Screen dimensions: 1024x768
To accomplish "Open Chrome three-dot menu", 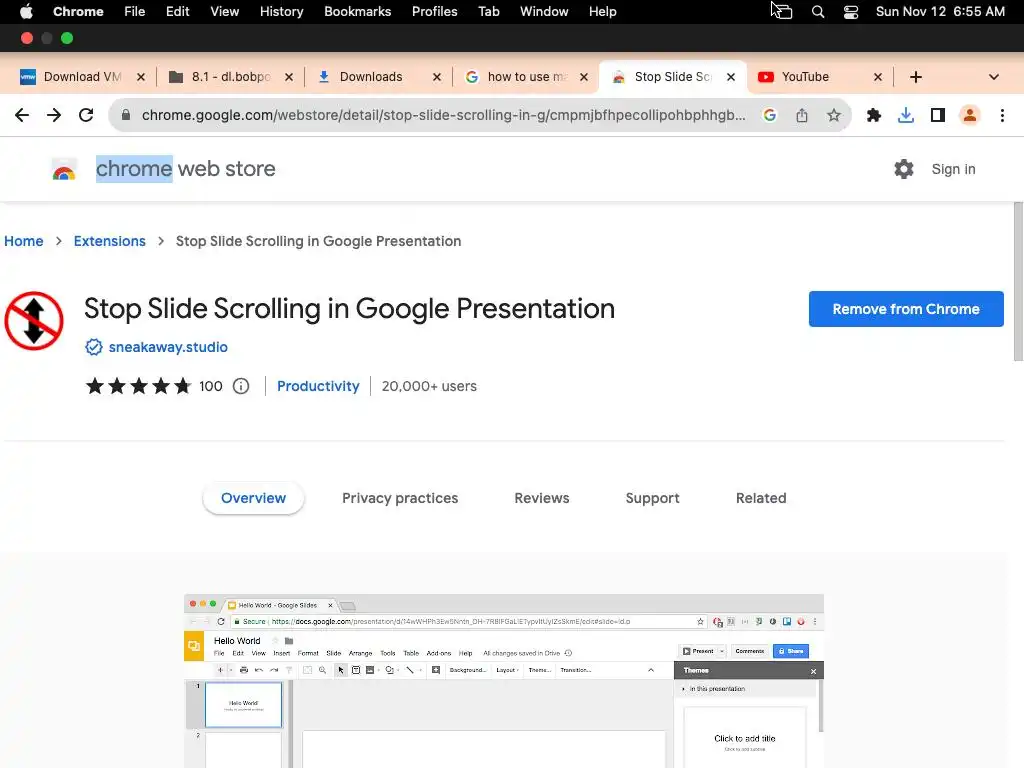I will (x=1002, y=116).
